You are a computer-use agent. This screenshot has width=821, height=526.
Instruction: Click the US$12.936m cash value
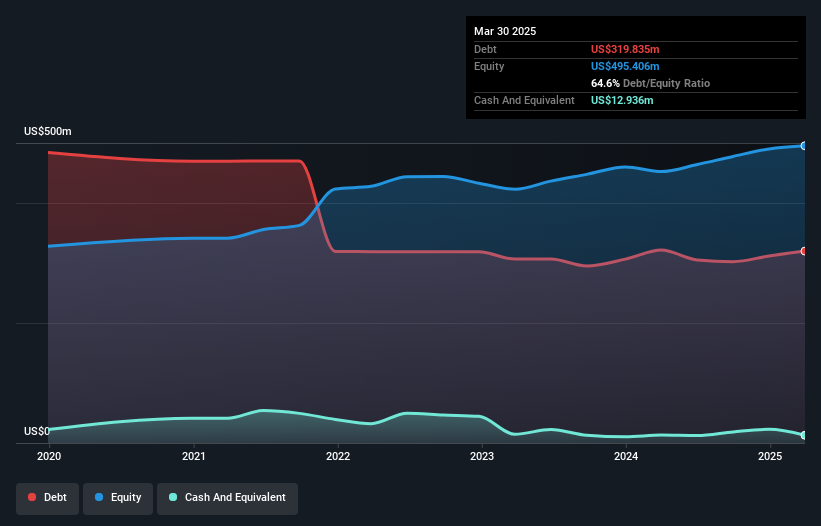point(622,100)
